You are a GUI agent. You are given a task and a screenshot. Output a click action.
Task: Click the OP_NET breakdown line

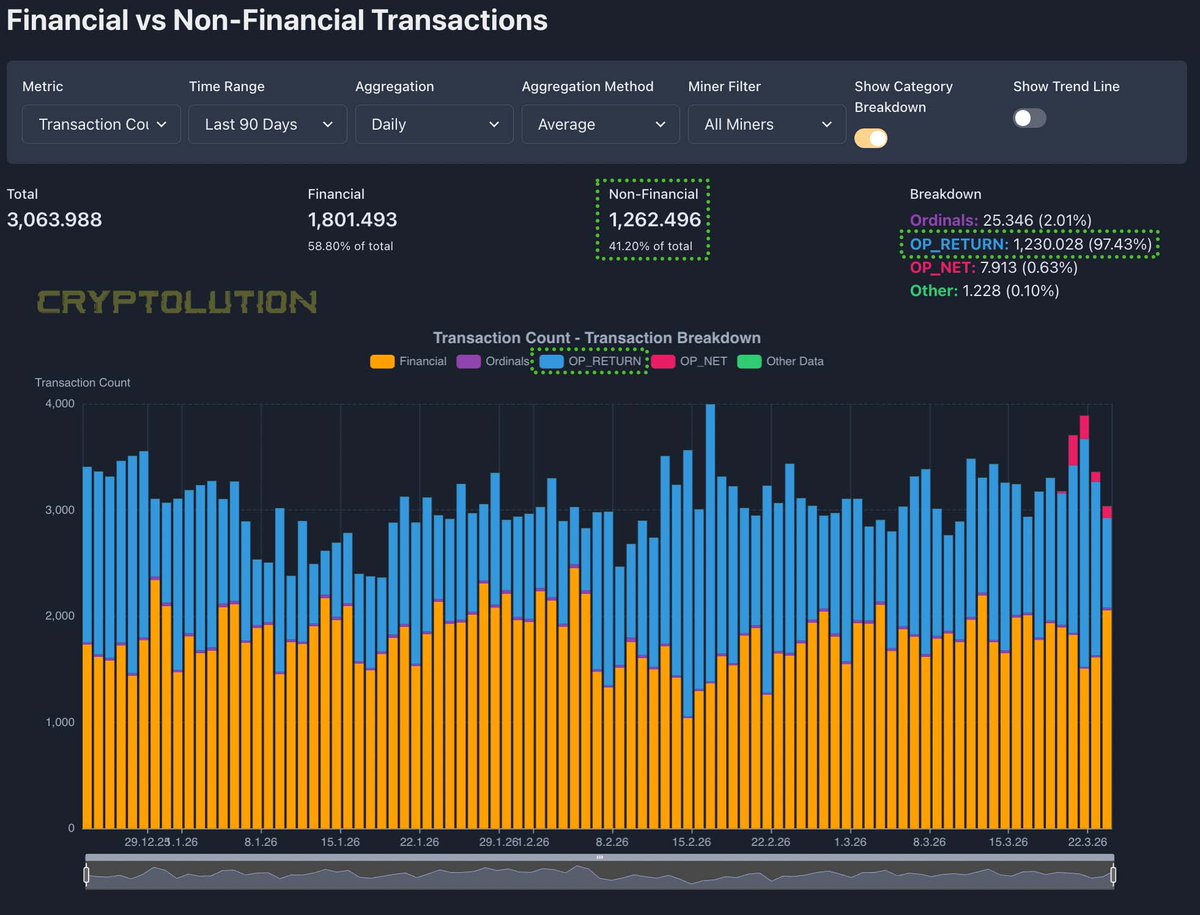point(994,268)
